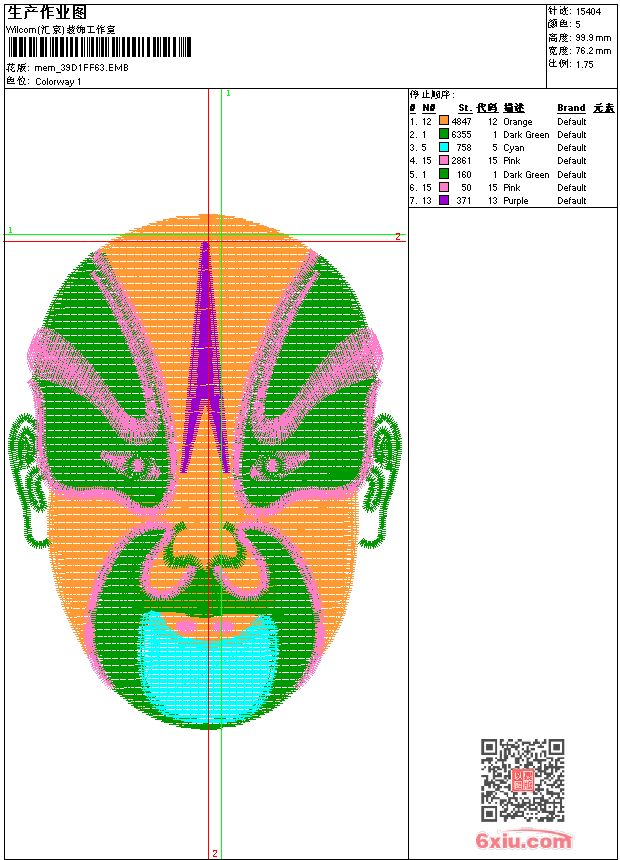
Task: Click the Brand column header
Action: (571, 108)
